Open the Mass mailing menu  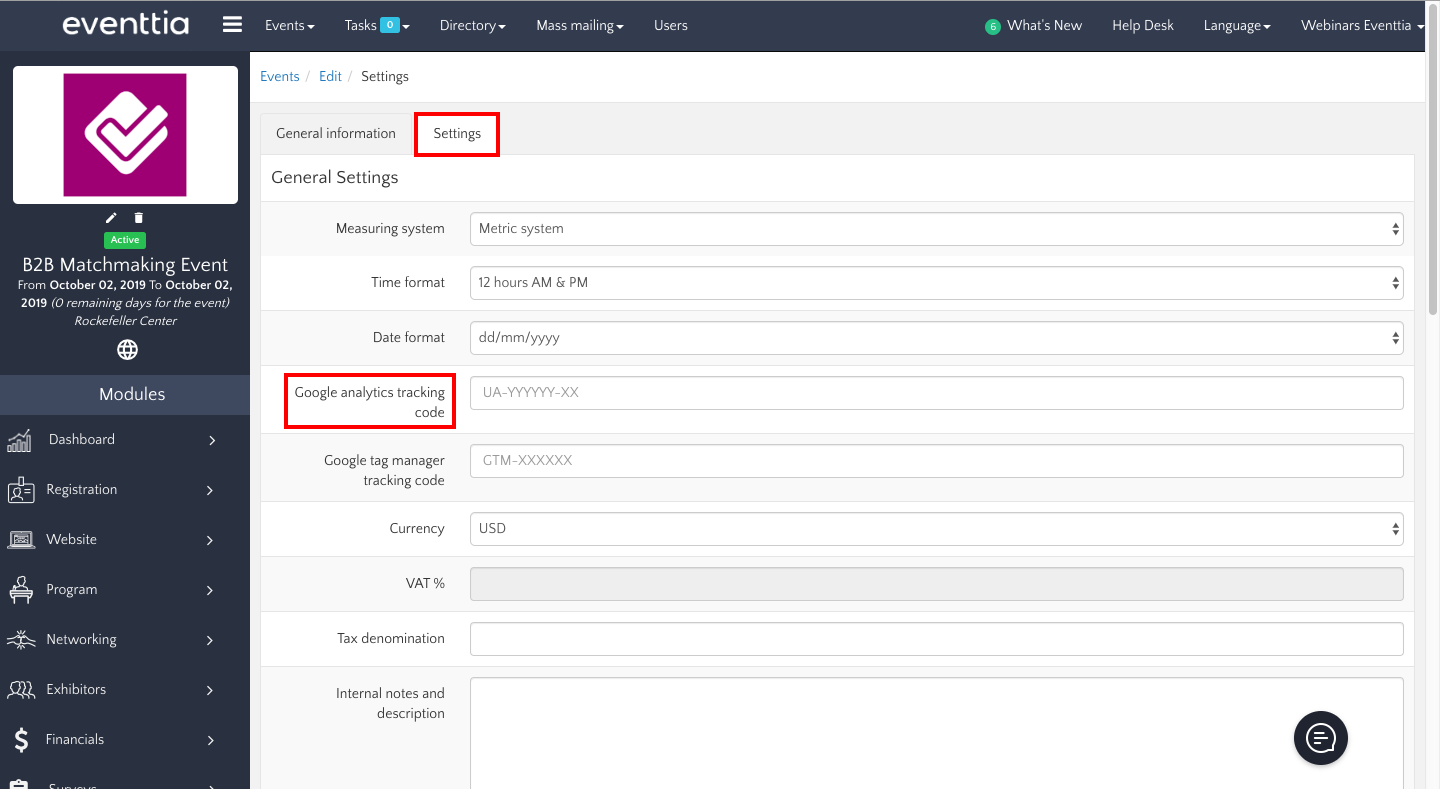579,26
